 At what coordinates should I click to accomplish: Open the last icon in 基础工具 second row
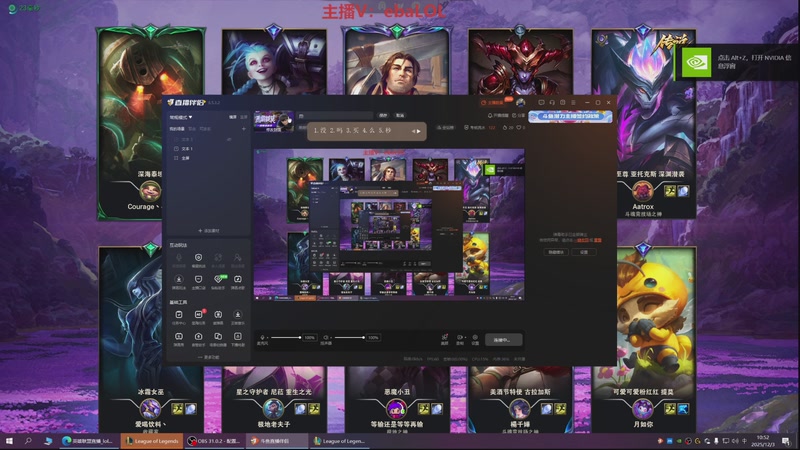coord(238,339)
